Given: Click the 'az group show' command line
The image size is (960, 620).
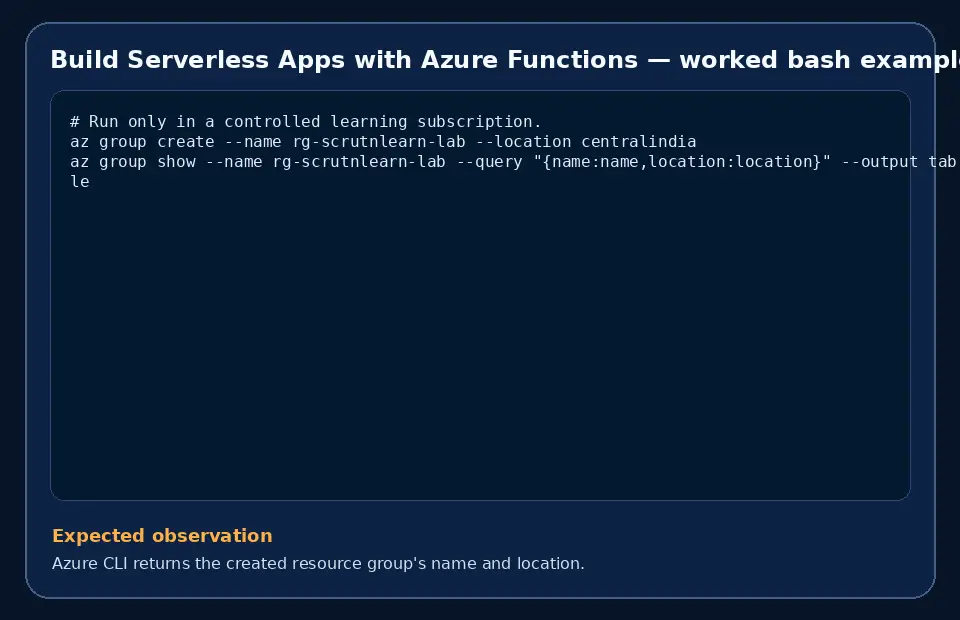Looking at the screenshot, I should [x=513, y=162].
